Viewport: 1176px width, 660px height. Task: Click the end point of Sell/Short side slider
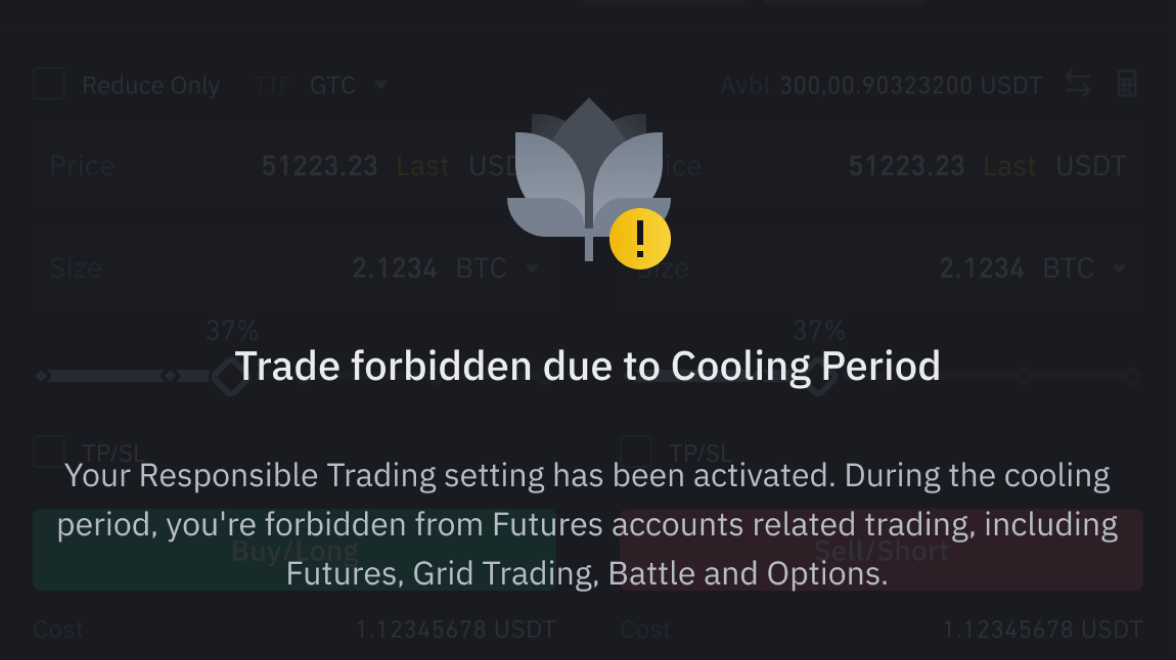[x=1133, y=377]
